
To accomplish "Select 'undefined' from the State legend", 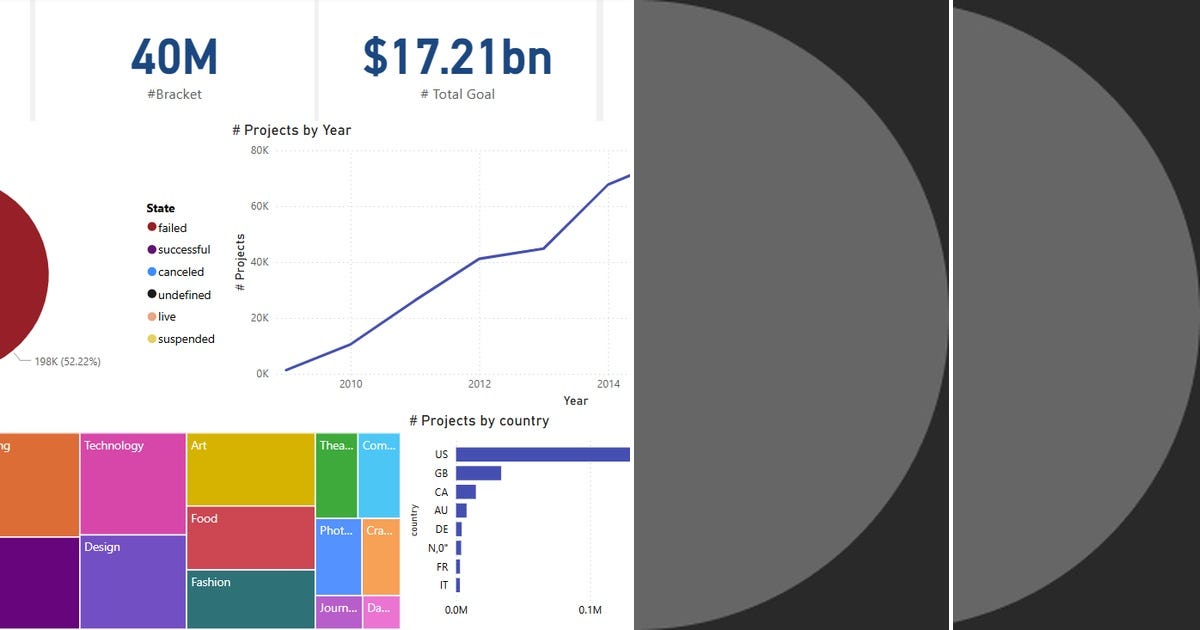I will point(184,294).
